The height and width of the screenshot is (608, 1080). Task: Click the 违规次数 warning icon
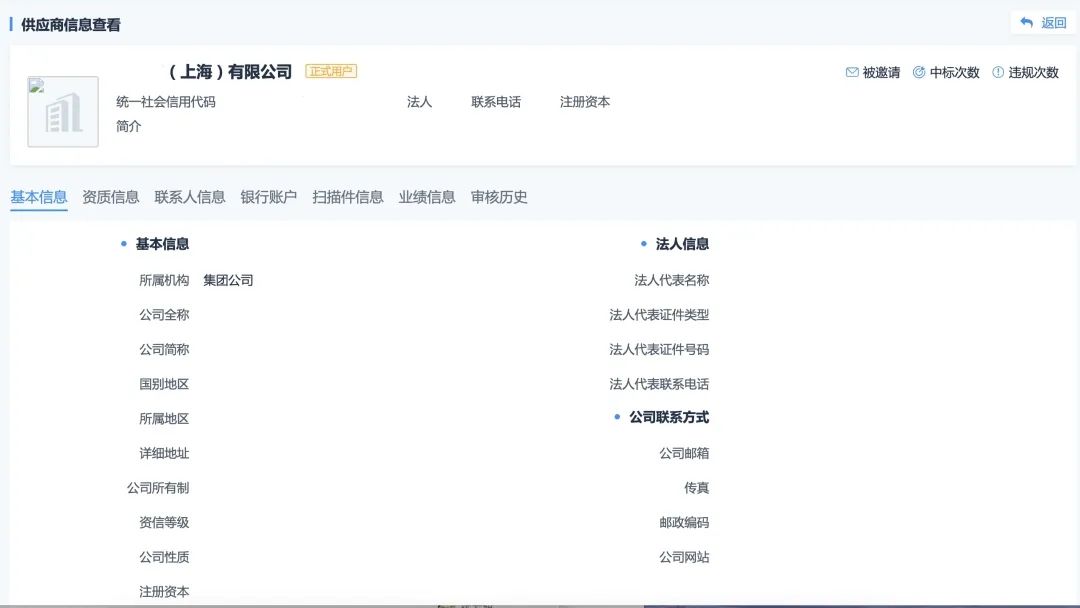[997, 72]
